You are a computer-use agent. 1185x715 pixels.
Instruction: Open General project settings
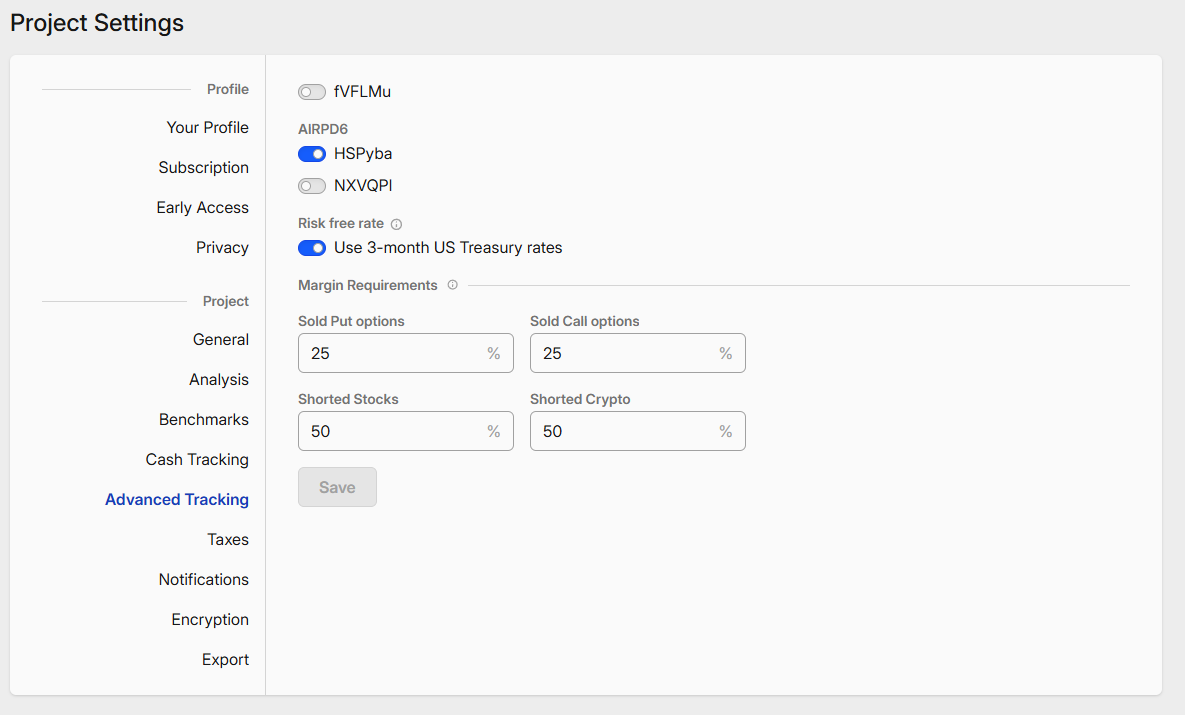pyautogui.click(x=220, y=340)
